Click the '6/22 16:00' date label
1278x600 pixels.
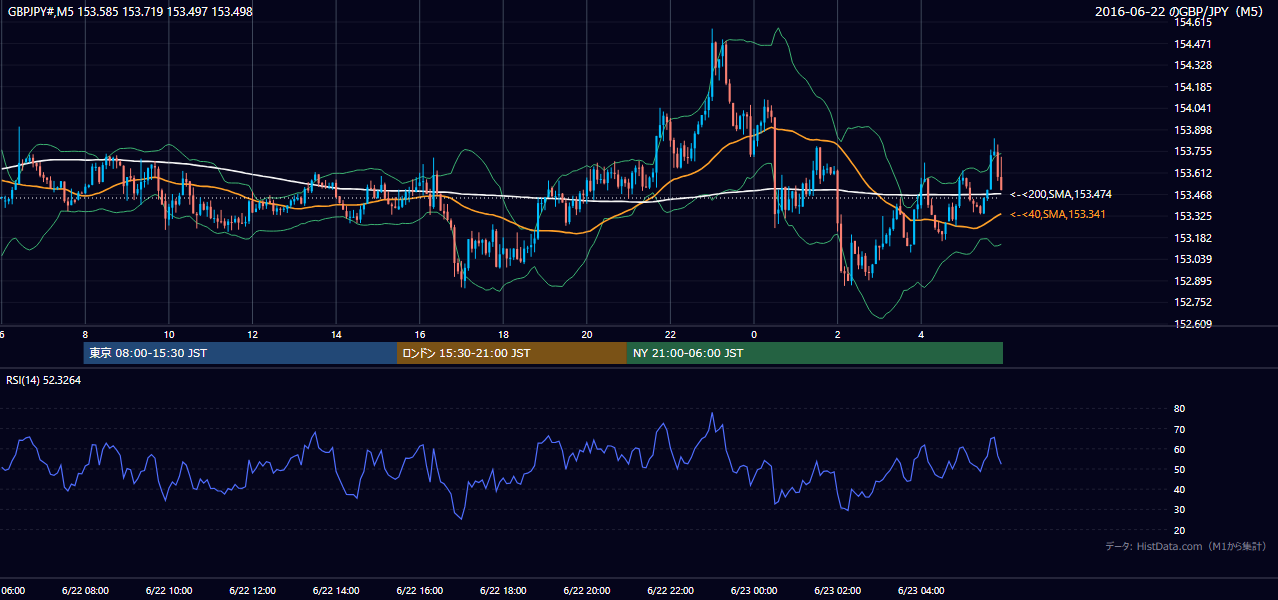point(419,590)
